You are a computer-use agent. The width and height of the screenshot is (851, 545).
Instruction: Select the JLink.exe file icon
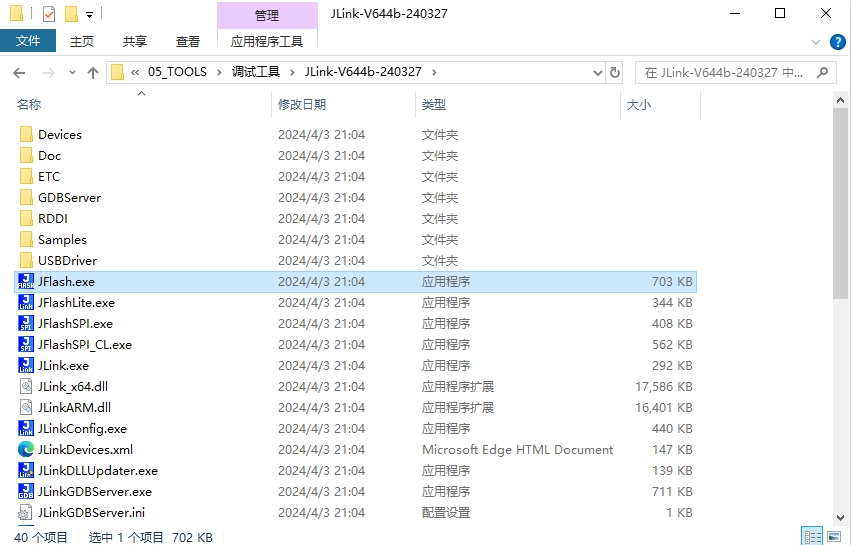click(26, 365)
